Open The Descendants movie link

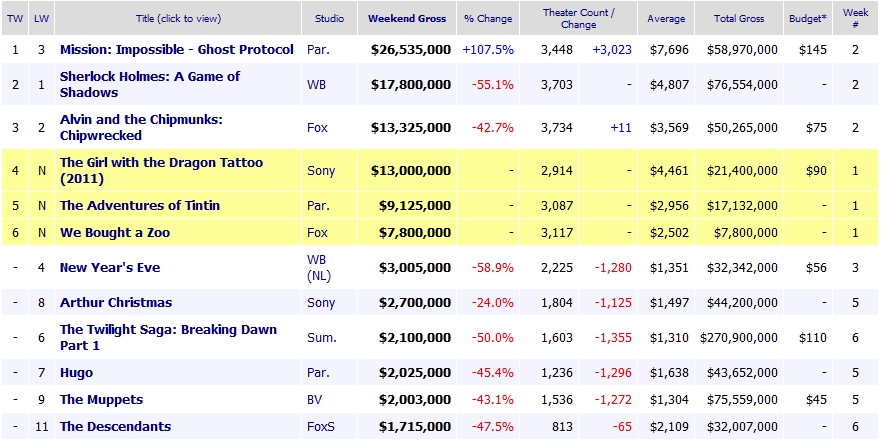click(115, 426)
